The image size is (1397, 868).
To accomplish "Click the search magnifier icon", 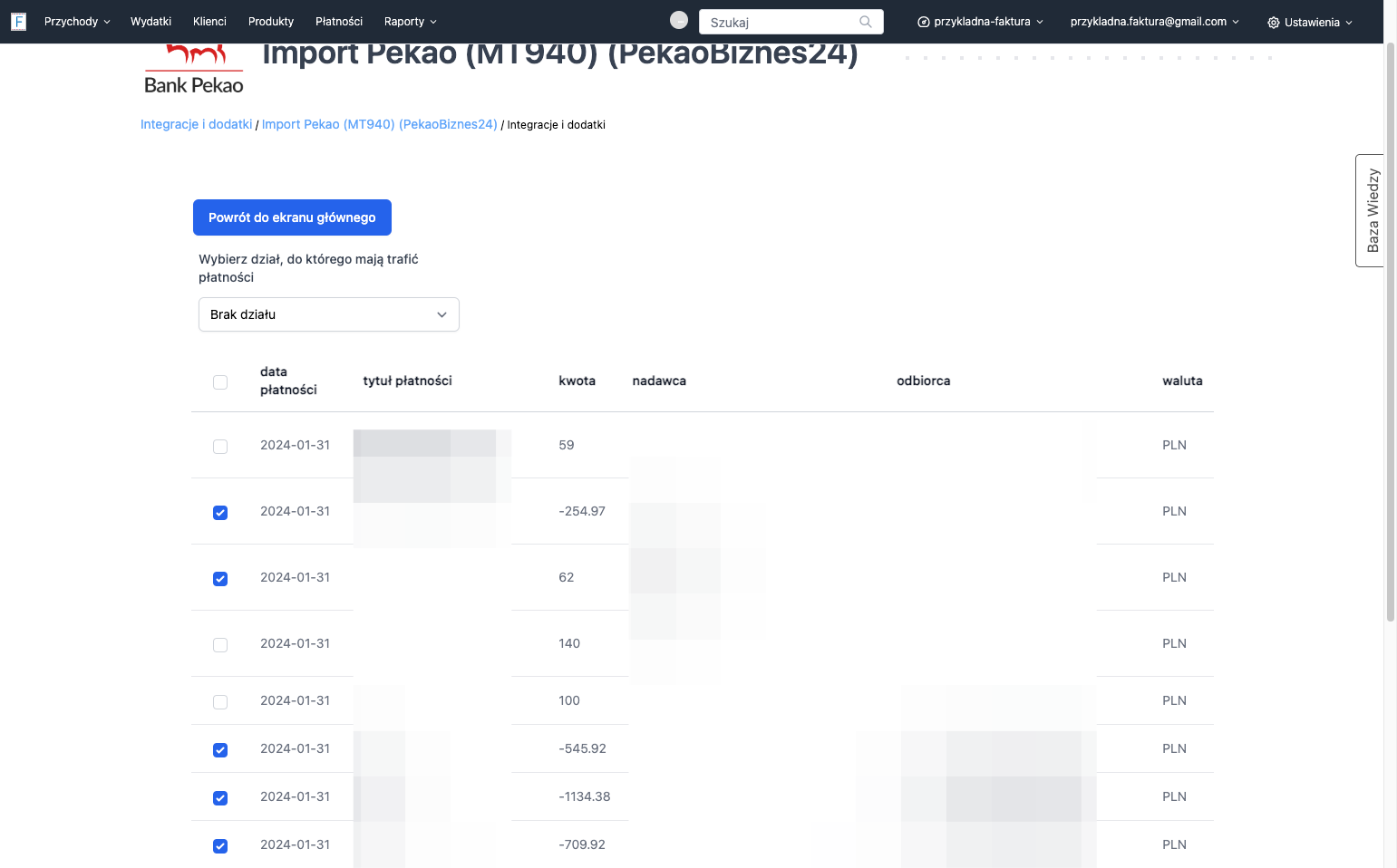I will (866, 22).
